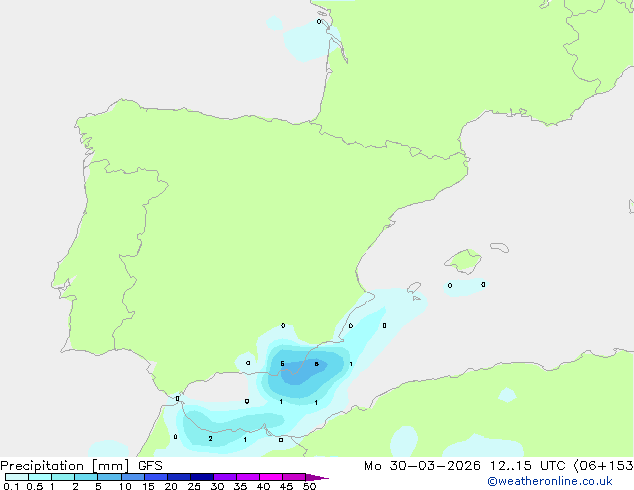Pick the 25–30 mm dark blue legend box
The image size is (634, 490).
[x=202, y=477]
